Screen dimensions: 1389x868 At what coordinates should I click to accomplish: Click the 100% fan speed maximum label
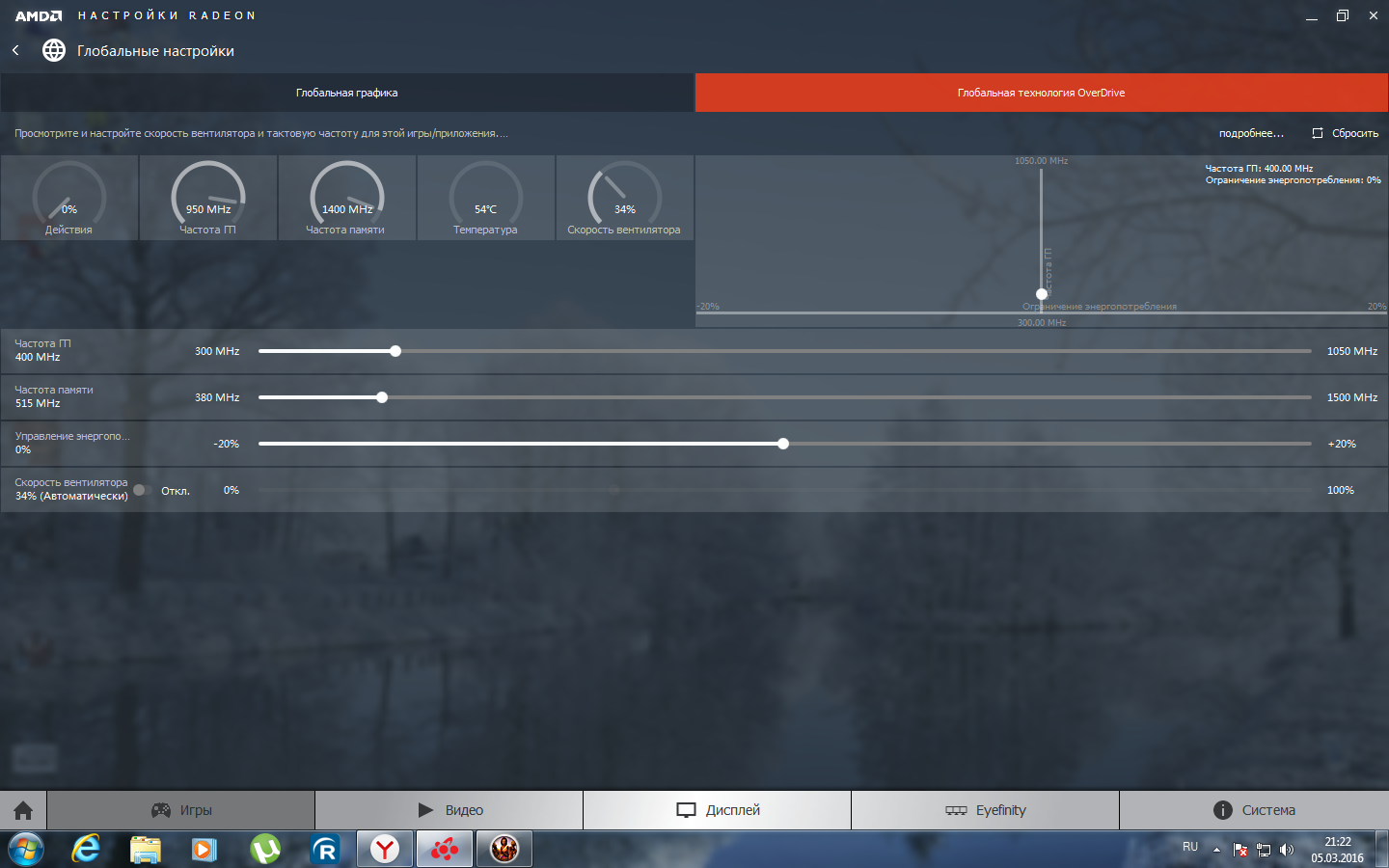[x=1341, y=490]
